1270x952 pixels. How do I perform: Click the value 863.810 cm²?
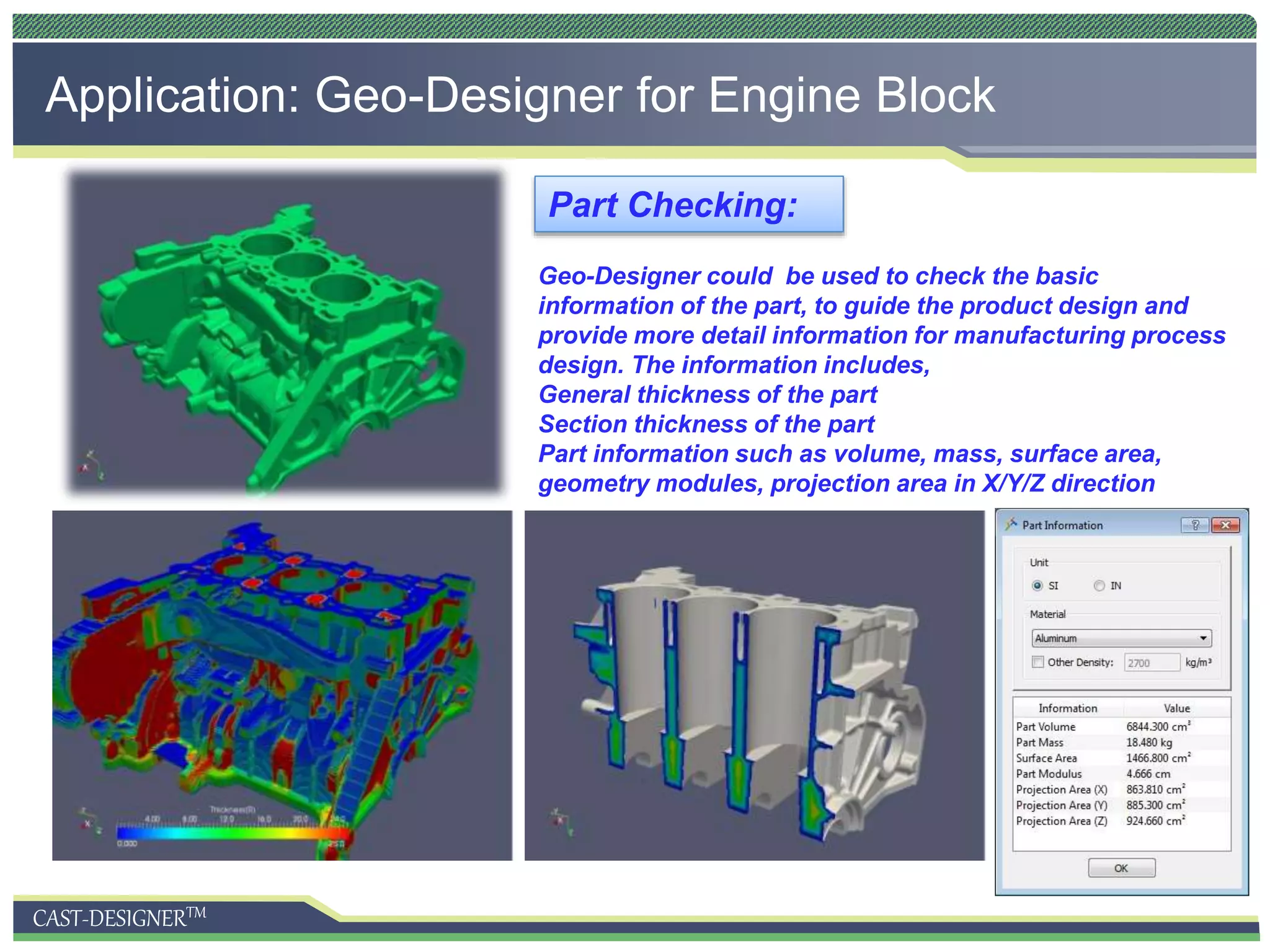[x=1155, y=789]
